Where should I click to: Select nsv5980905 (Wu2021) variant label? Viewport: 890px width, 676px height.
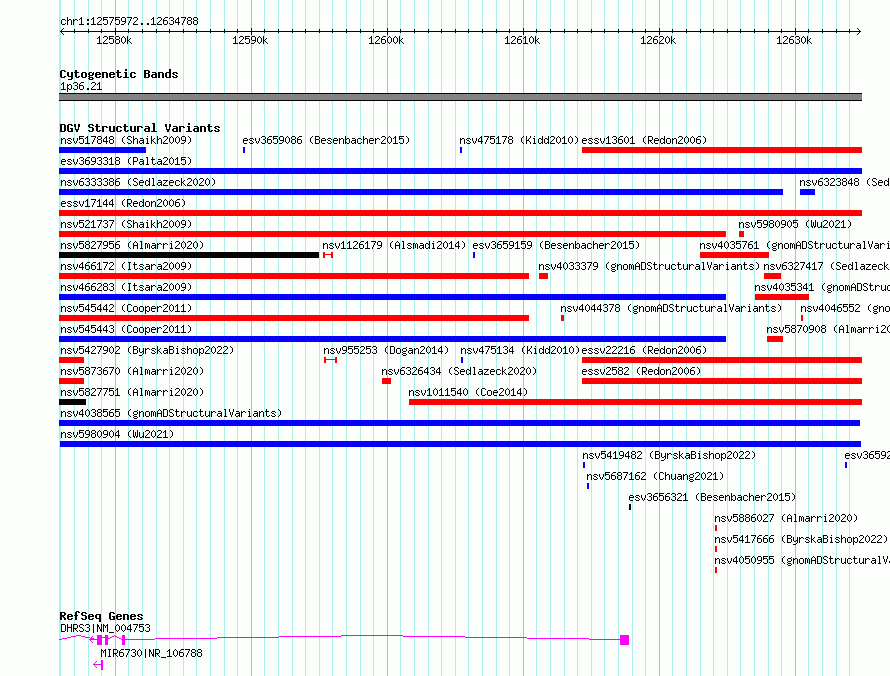(x=795, y=224)
